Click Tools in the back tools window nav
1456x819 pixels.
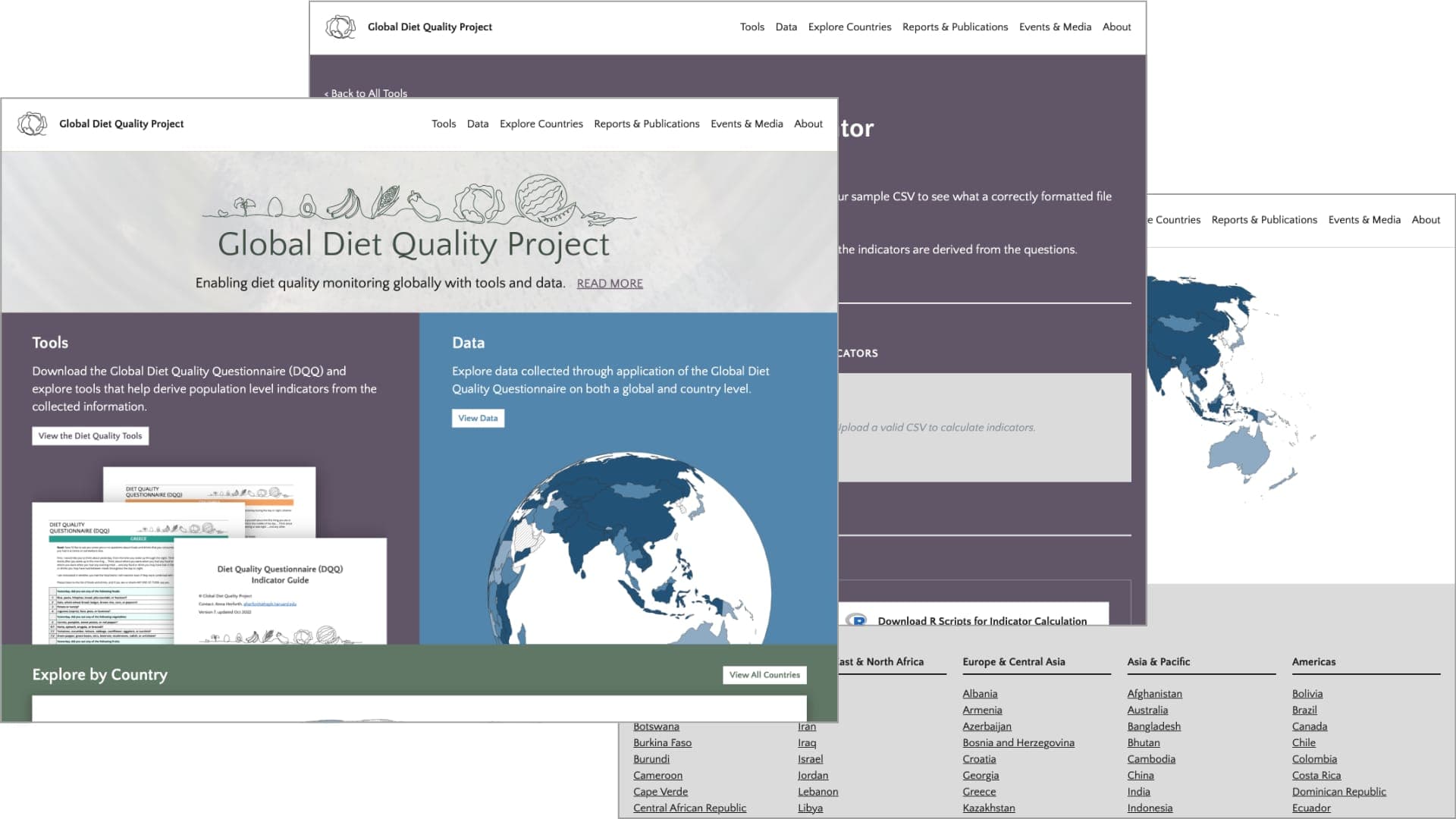pyautogui.click(x=752, y=27)
